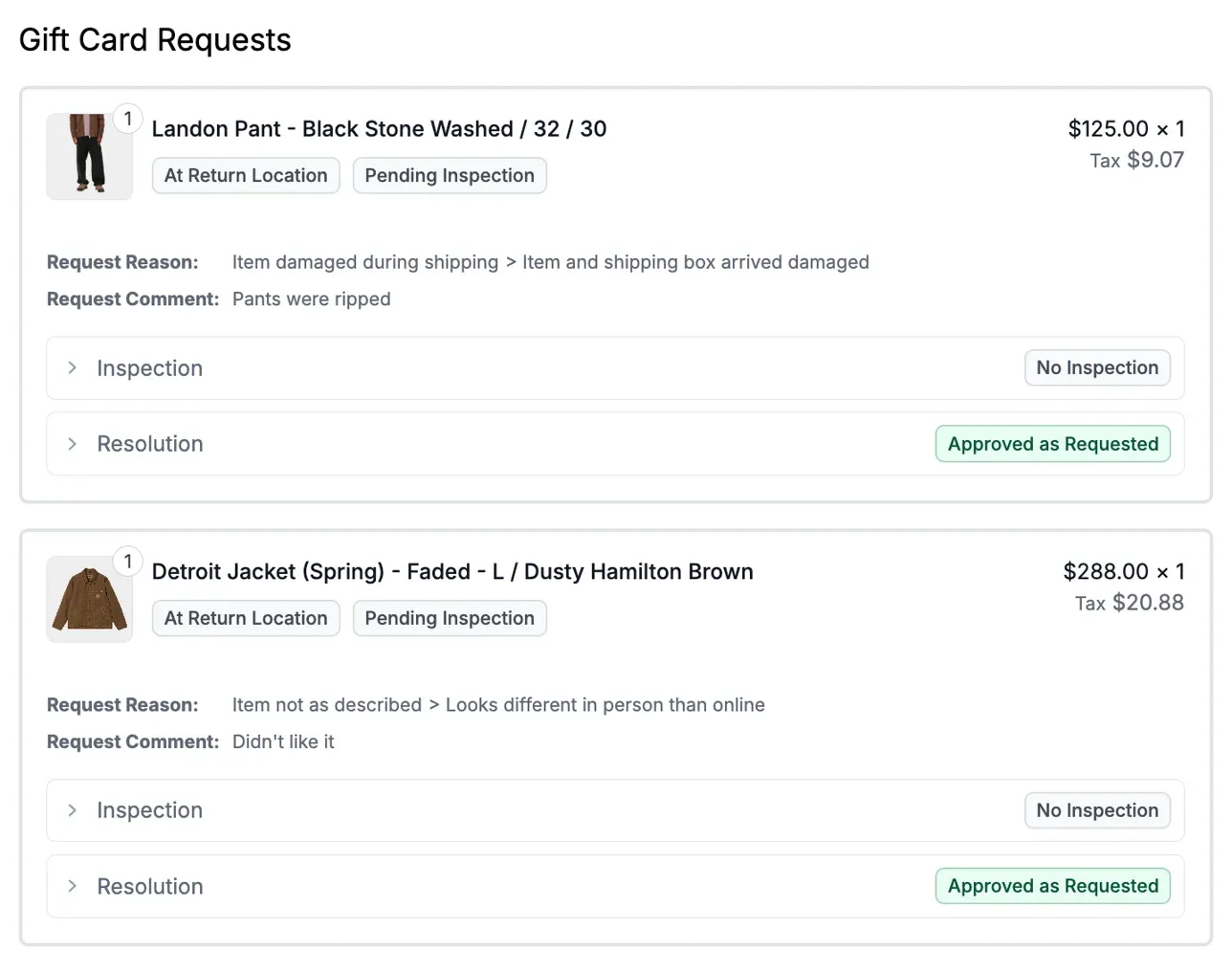This screenshot has width=1232, height=973.
Task: Click the quantity badge on Detroit Jacket image
Action: pyautogui.click(x=127, y=561)
